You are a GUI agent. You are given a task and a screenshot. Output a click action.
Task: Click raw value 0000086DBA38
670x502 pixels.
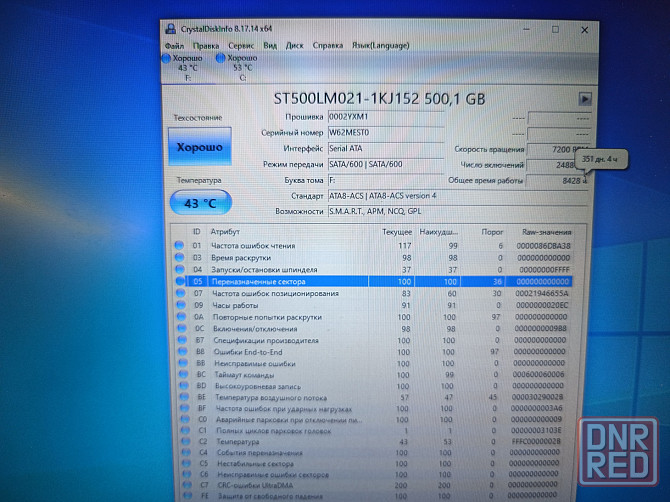point(543,246)
